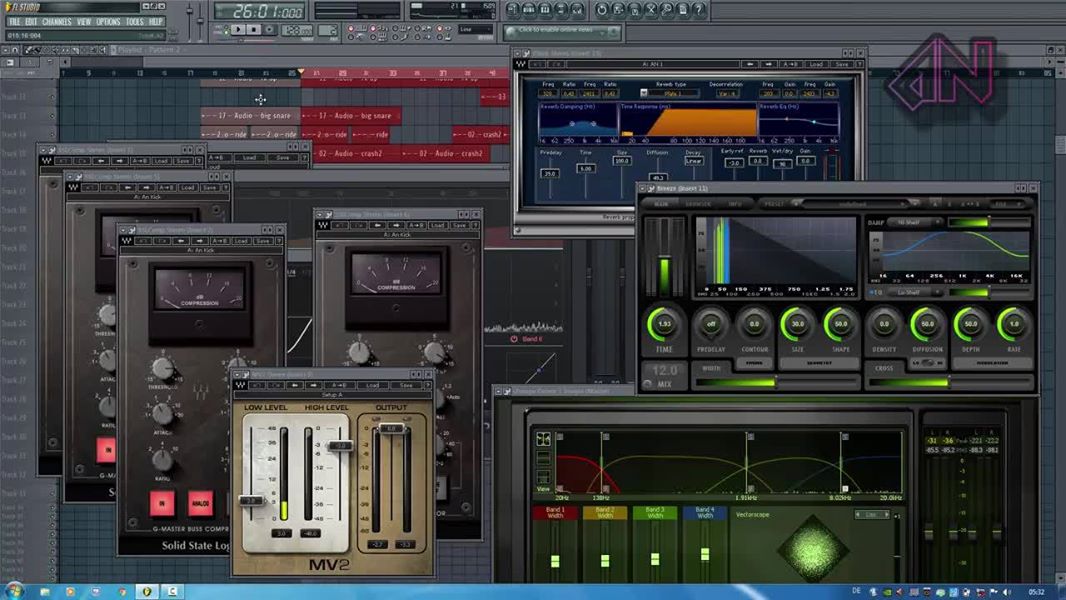Open the MV2 window title menu arrow
Image resolution: width=1066 pixels, height=600 pixels.
click(x=238, y=374)
